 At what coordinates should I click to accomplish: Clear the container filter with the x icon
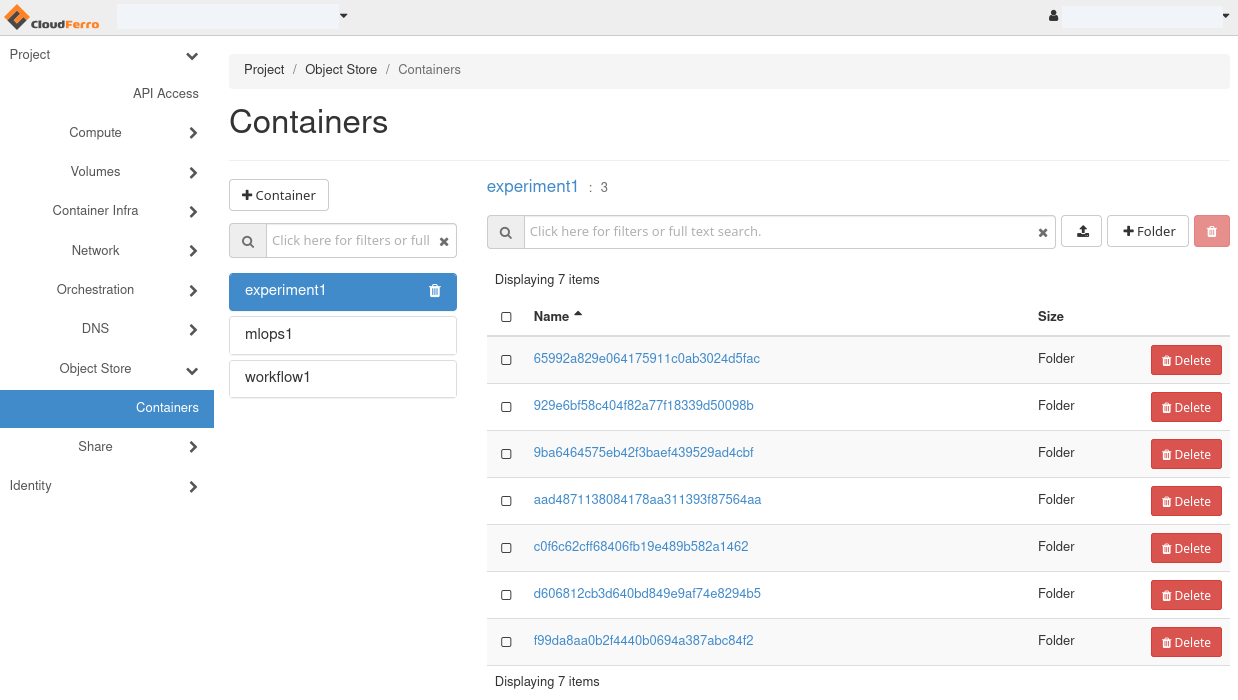[x=444, y=241]
